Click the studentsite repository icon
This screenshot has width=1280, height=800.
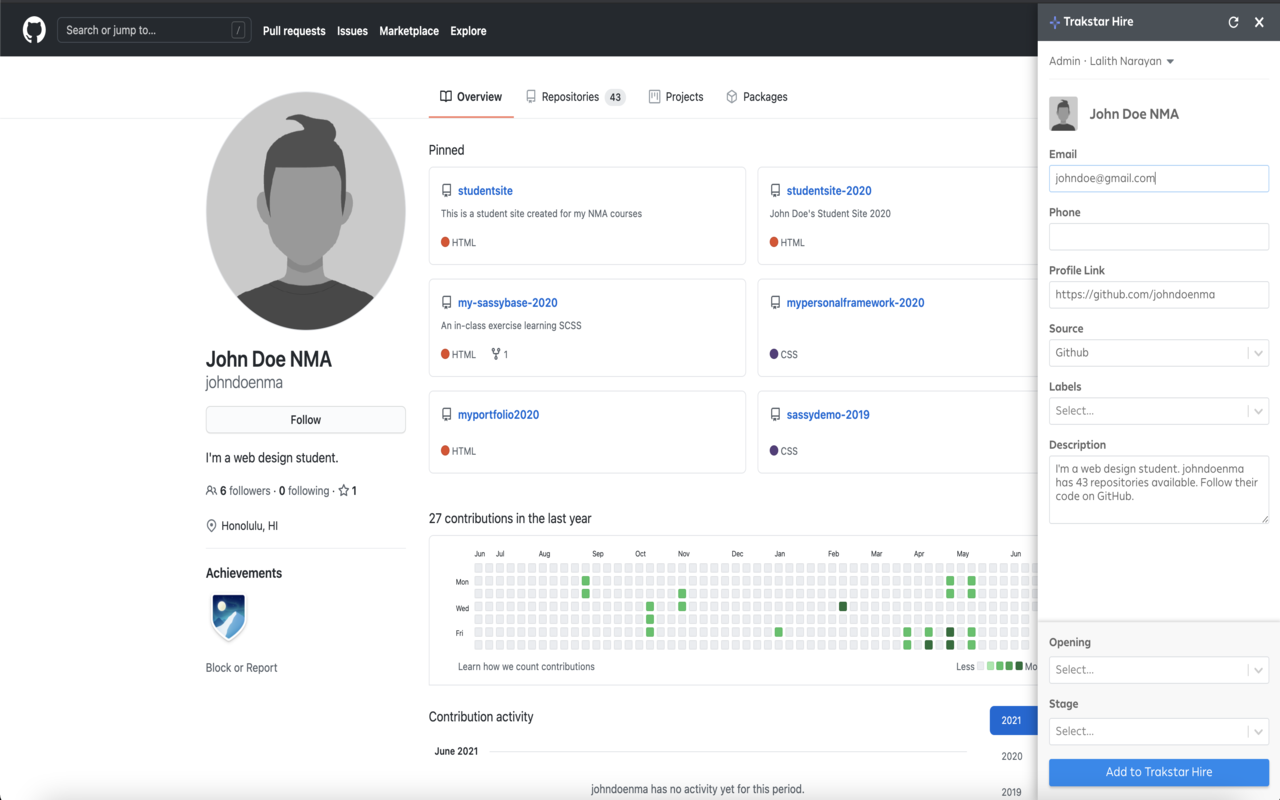pyautogui.click(x=447, y=191)
